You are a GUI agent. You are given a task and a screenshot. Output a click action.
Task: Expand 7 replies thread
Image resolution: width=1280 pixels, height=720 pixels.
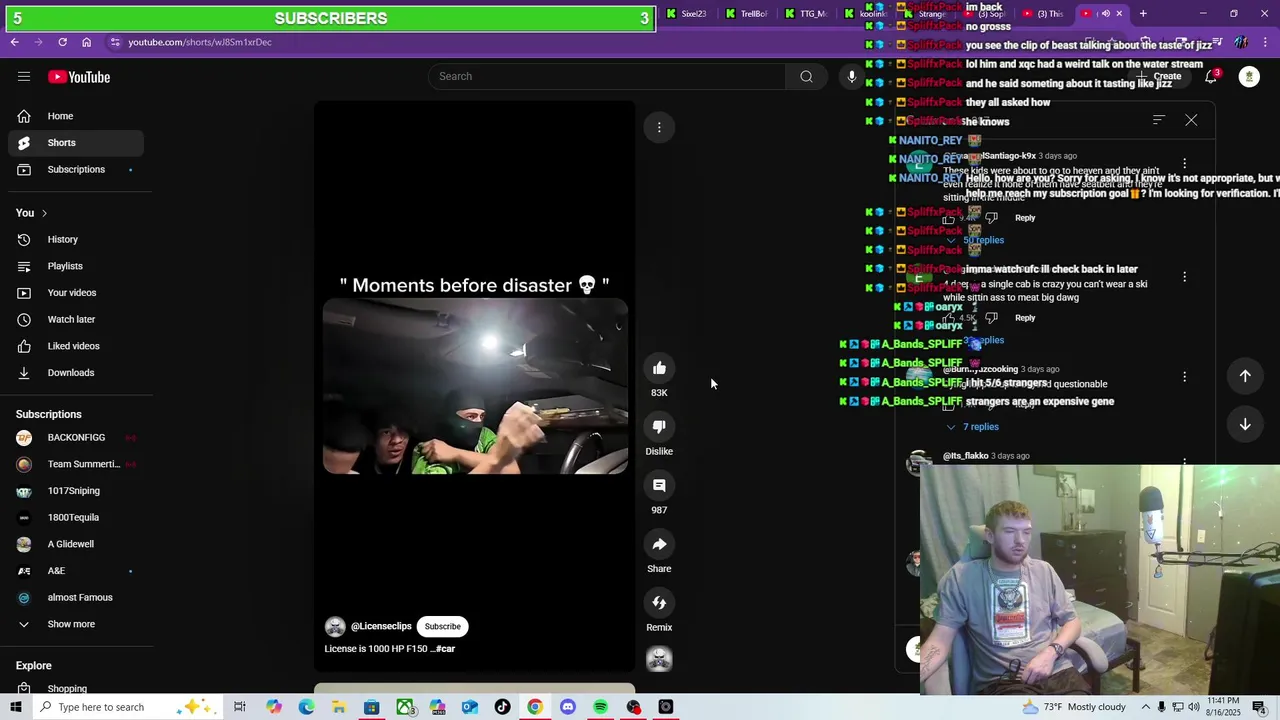pyautogui.click(x=973, y=427)
